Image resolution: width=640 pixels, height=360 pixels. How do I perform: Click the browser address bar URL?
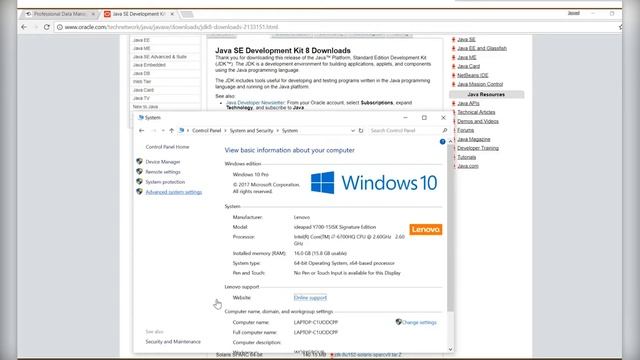(171, 27)
